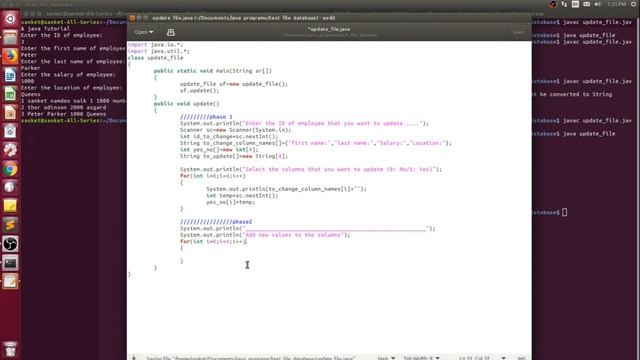This screenshot has height=360, width=640.
Task: Open the line and column position dropdown
Action: 482,358
